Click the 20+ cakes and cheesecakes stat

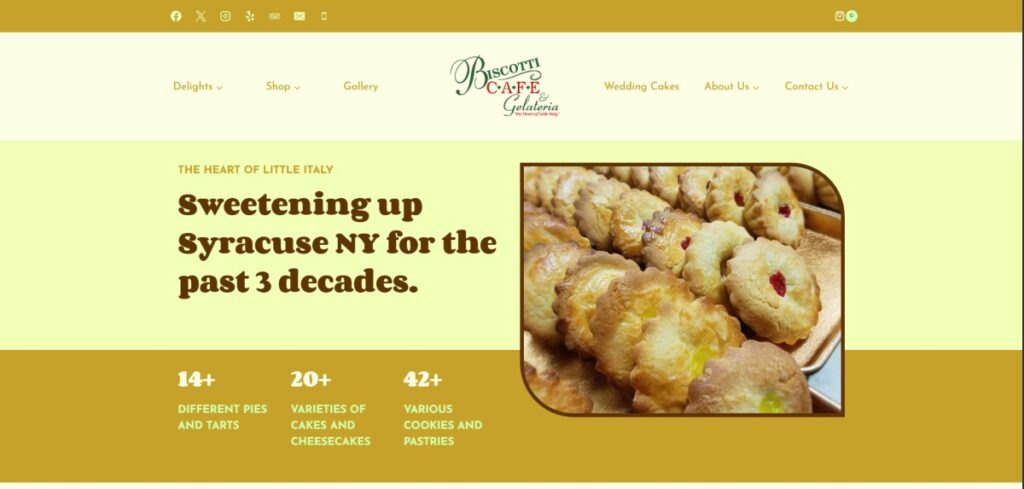click(x=330, y=409)
